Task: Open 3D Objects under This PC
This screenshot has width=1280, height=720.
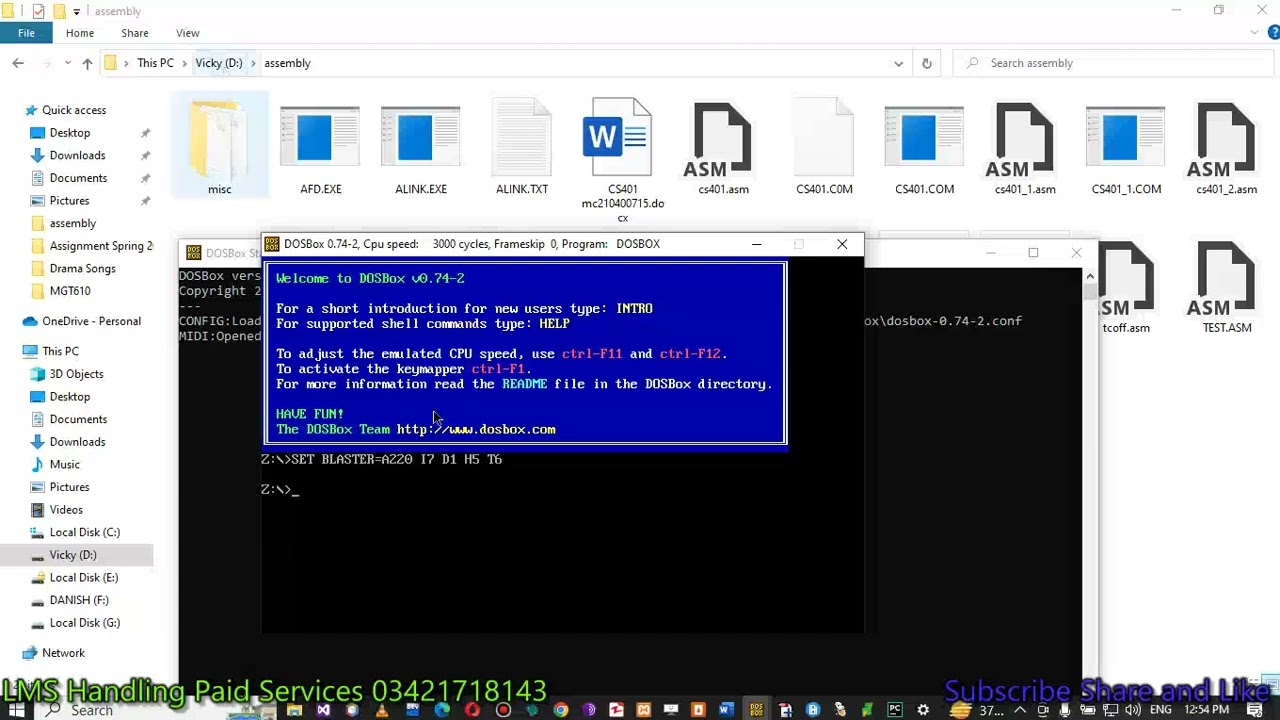Action: (76, 374)
